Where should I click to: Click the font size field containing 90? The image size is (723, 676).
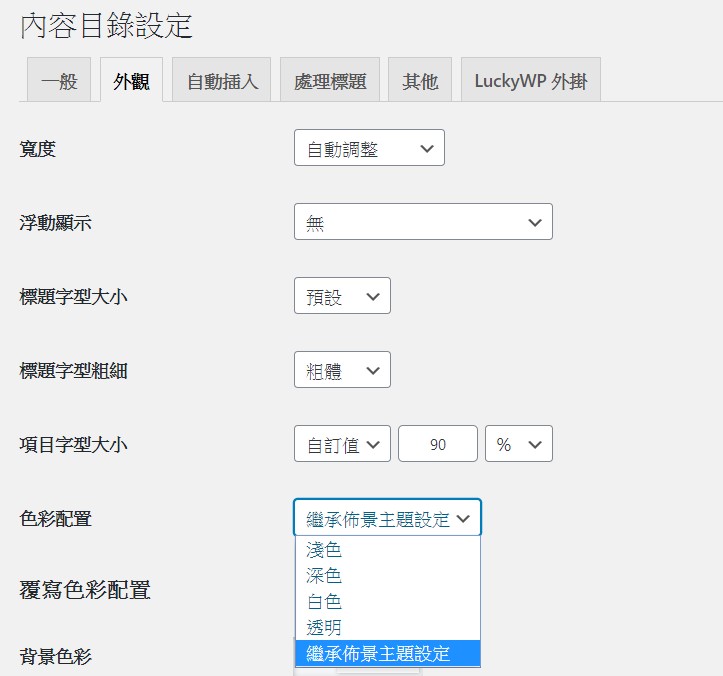[x=438, y=444]
